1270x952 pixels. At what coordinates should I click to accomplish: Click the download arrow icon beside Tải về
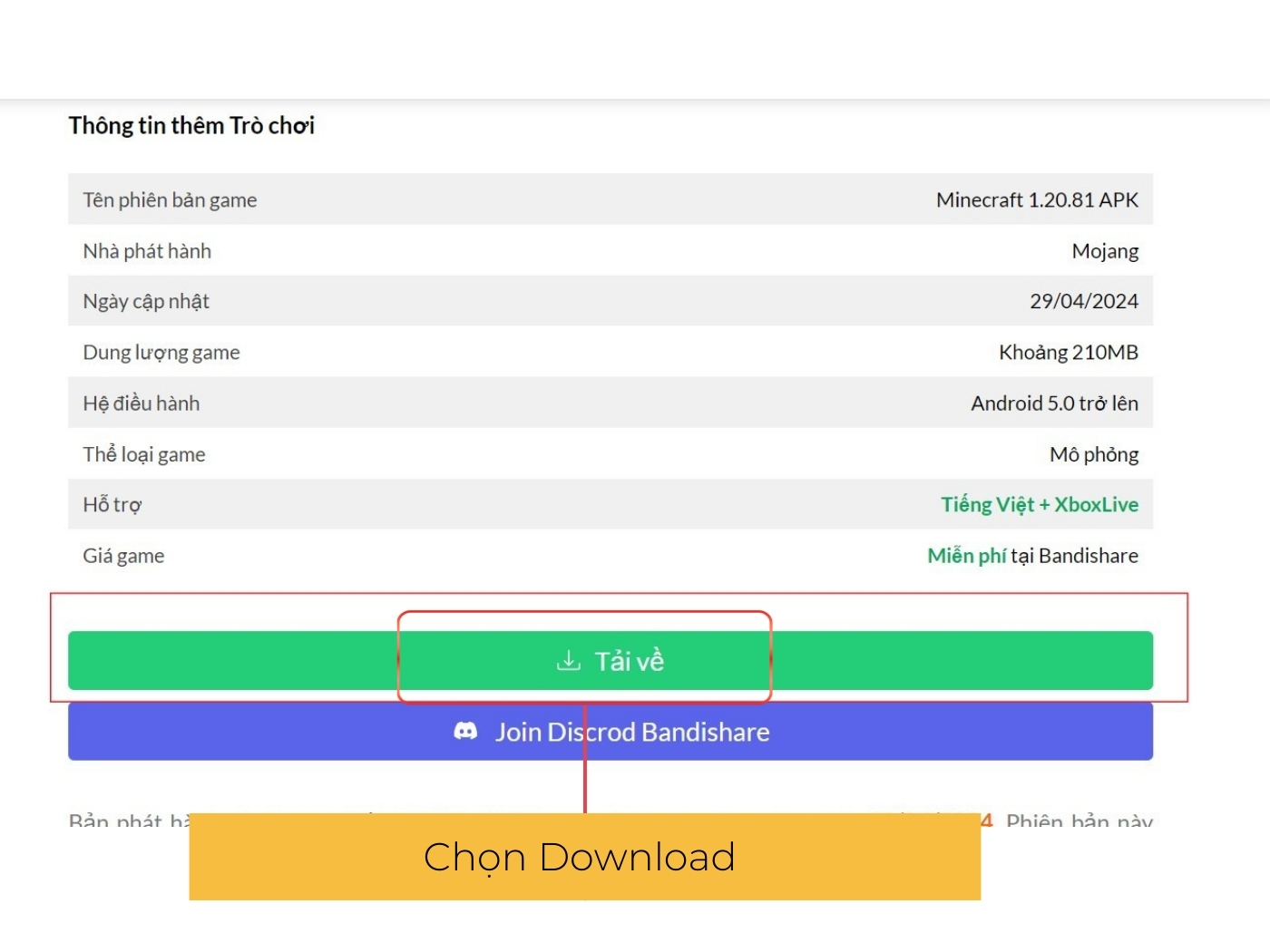569,660
